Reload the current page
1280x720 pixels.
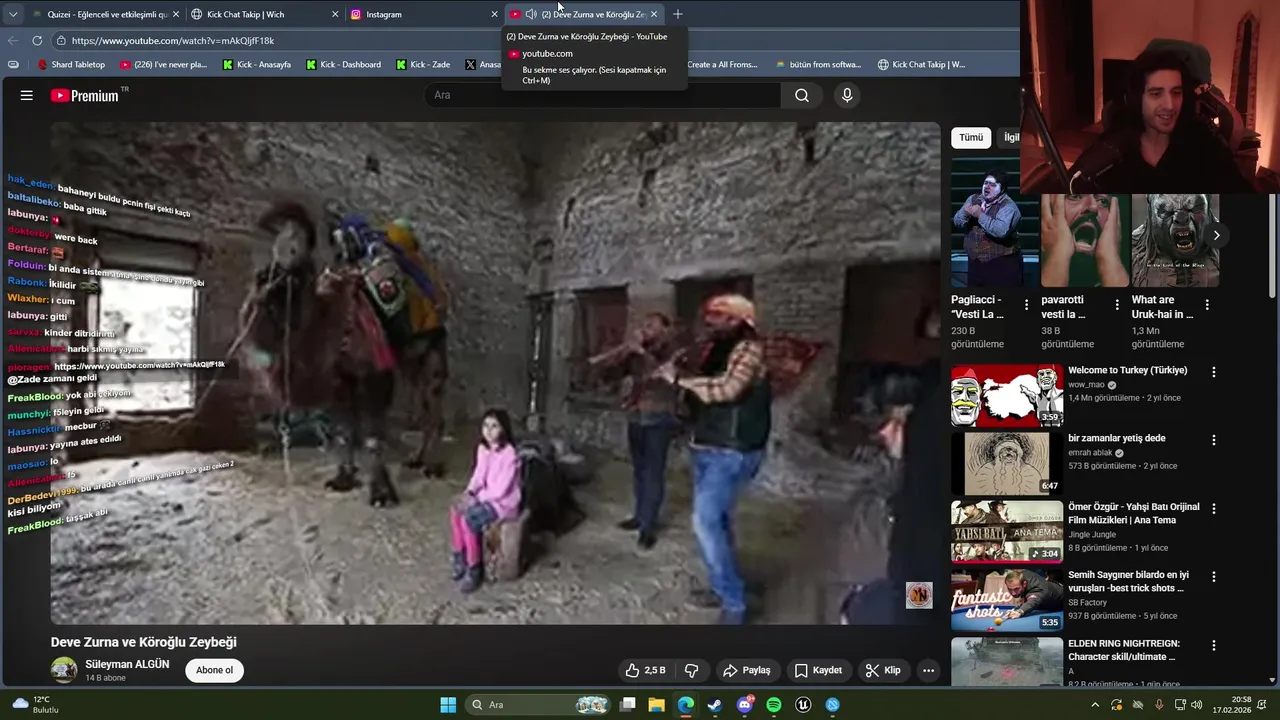pyautogui.click(x=37, y=40)
